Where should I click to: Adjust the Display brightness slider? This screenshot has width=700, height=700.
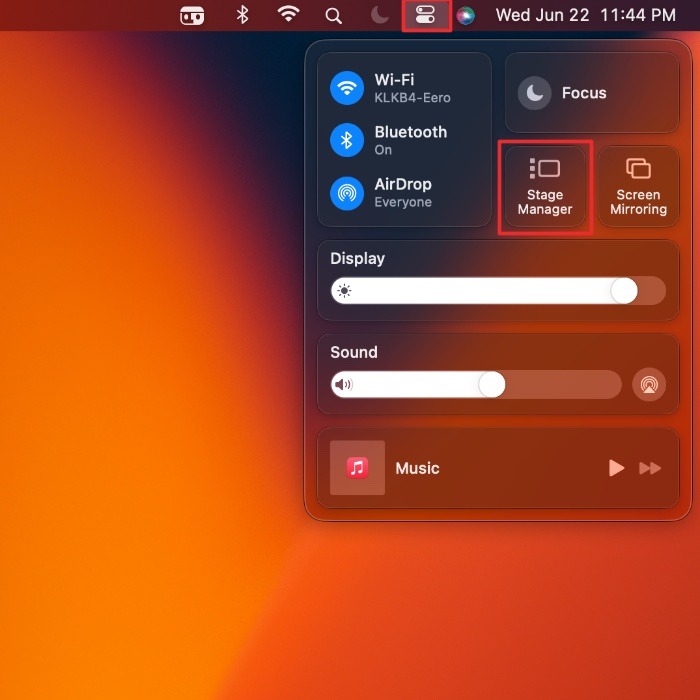(498, 291)
